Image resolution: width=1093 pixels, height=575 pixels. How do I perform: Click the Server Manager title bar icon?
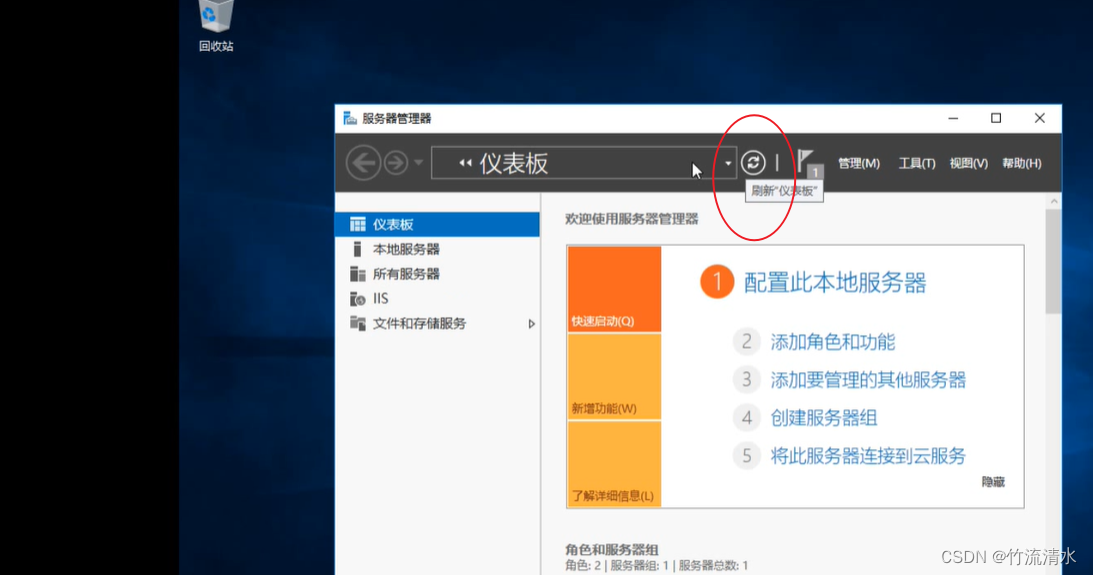coord(350,118)
